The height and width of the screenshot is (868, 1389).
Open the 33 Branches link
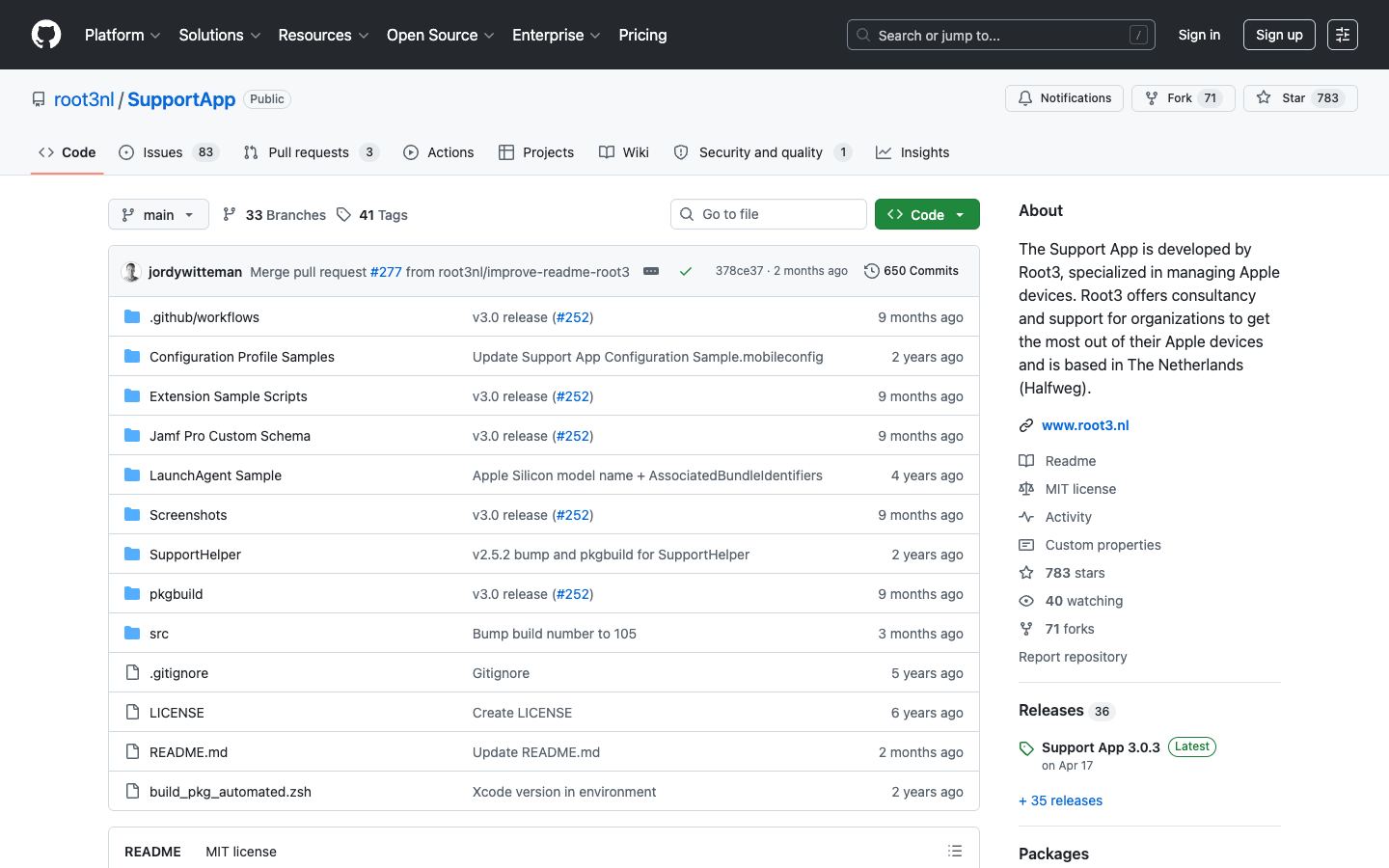[x=274, y=215]
